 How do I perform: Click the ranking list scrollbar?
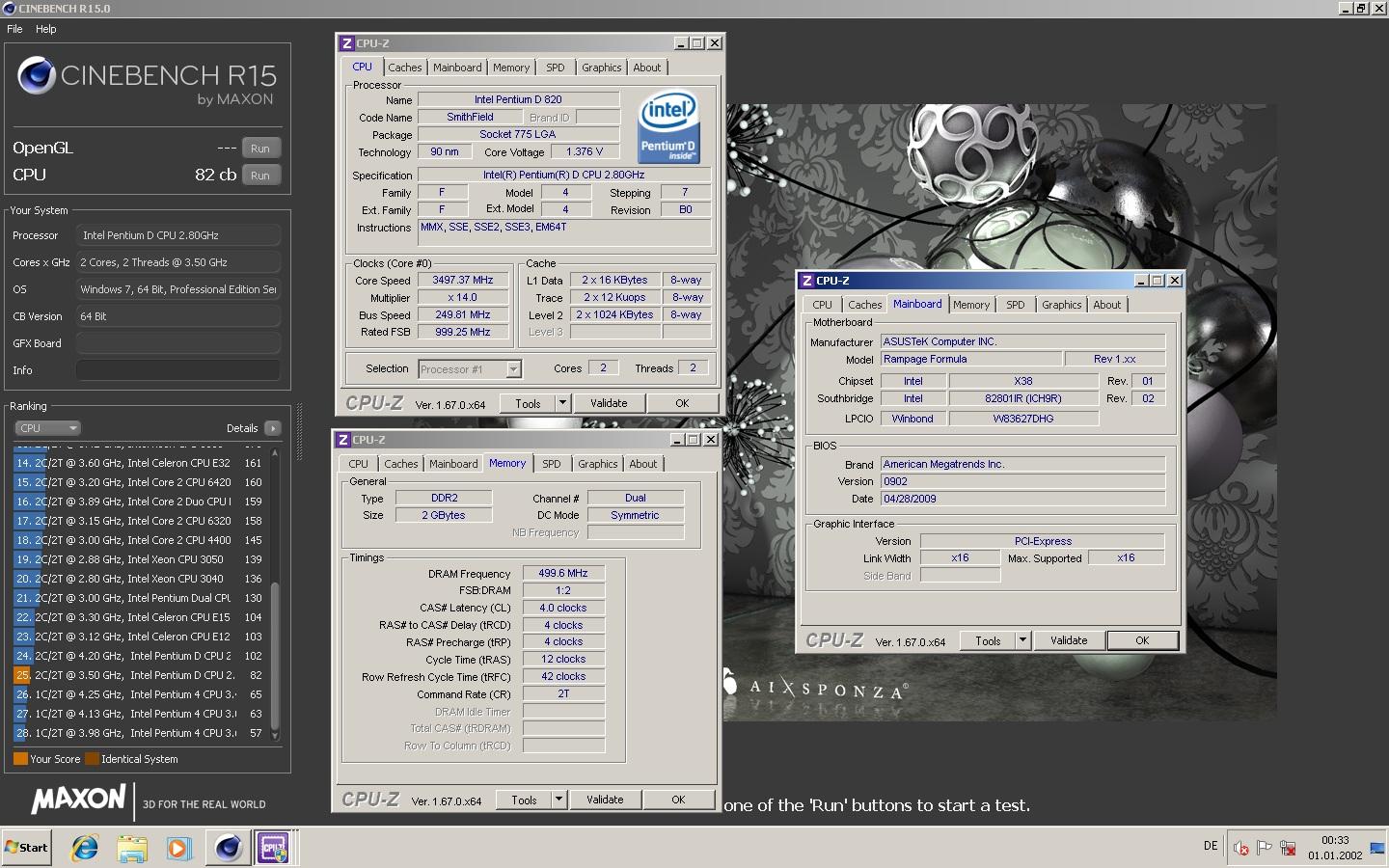coord(275,656)
